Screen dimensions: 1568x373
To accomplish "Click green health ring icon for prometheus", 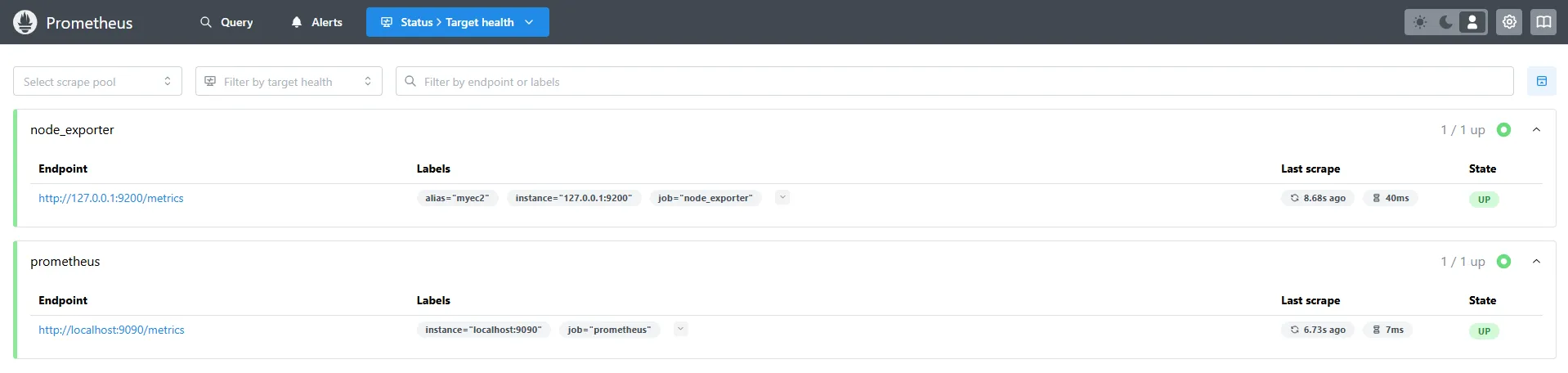I will (x=1503, y=261).
